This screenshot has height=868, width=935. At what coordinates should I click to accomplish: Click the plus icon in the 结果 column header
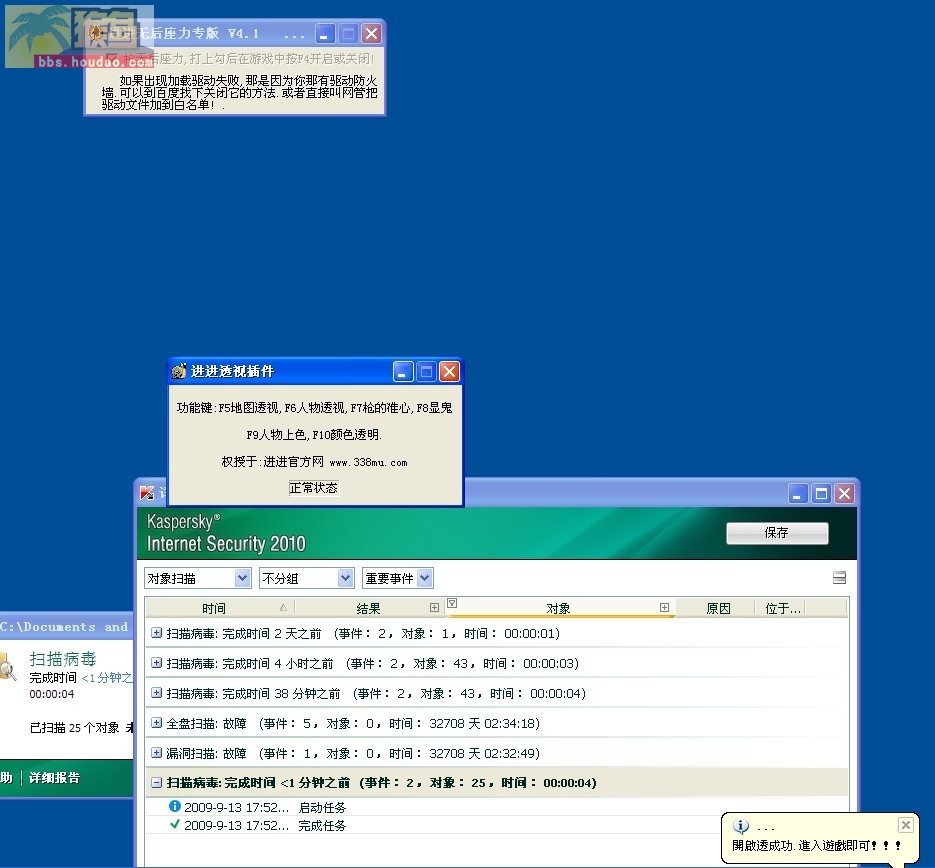(x=434, y=607)
